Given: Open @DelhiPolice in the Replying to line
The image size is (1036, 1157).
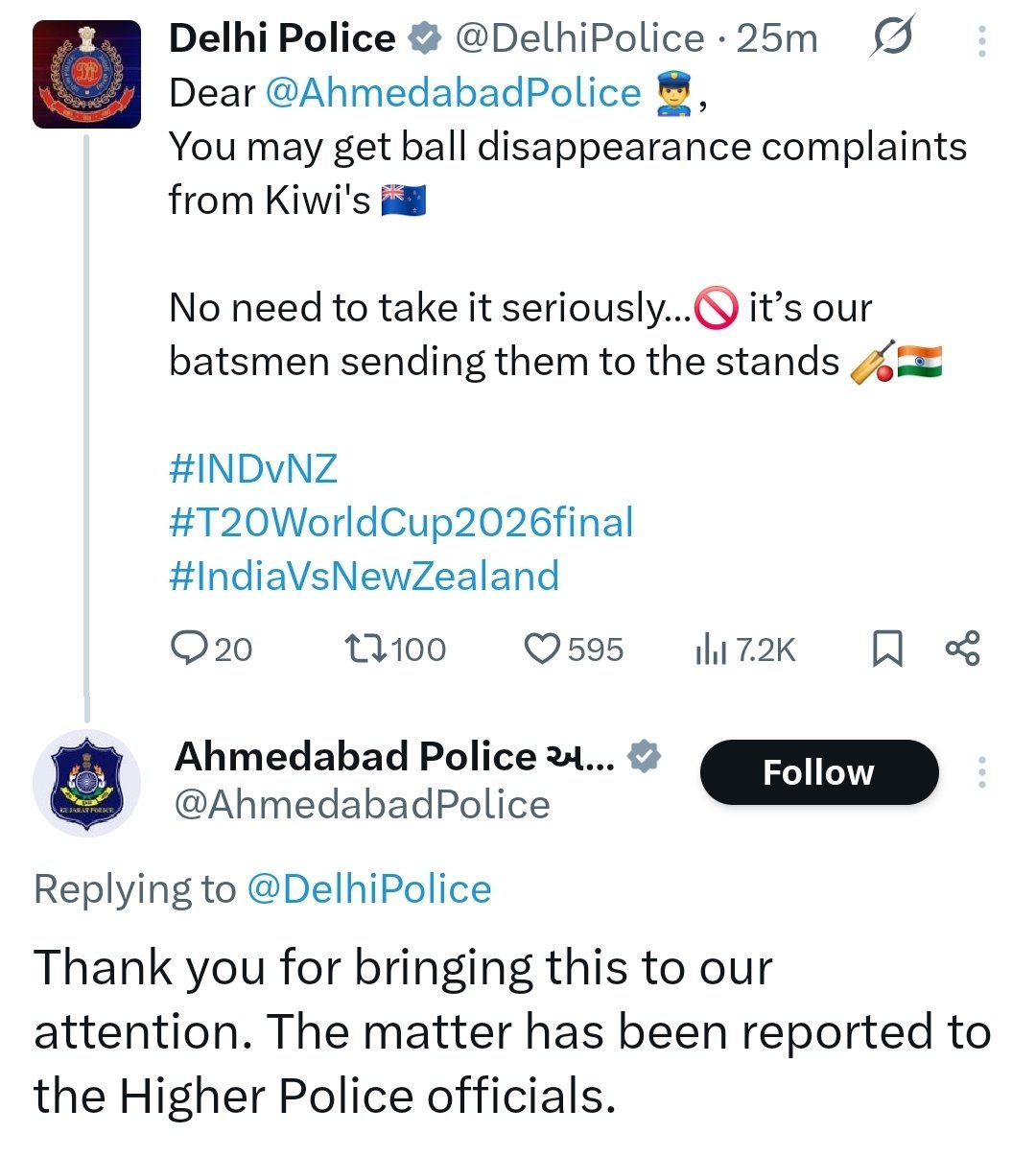Looking at the screenshot, I should click(x=369, y=889).
